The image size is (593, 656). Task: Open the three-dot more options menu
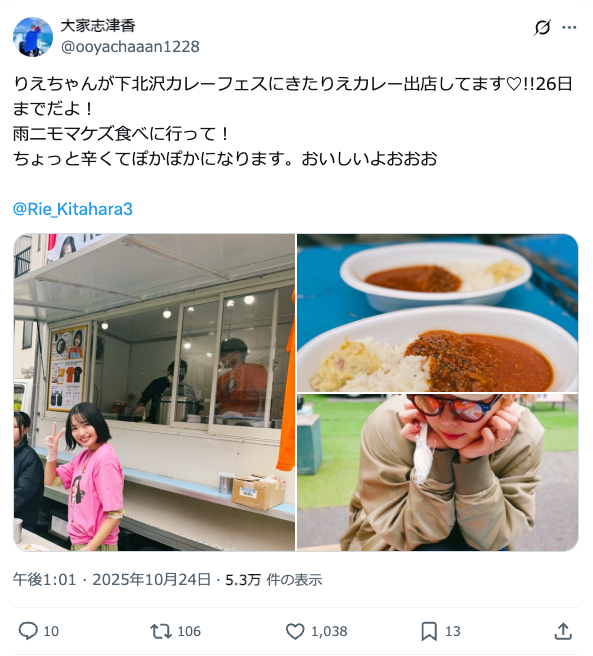569,28
